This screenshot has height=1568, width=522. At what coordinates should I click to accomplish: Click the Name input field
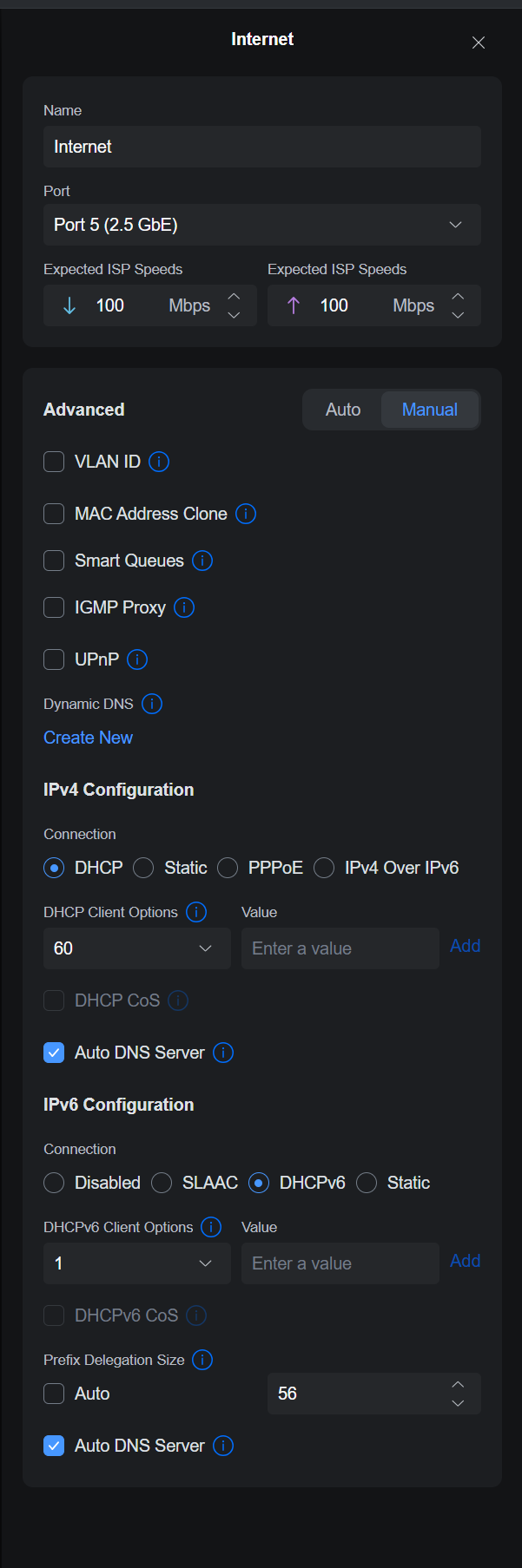coord(262,147)
